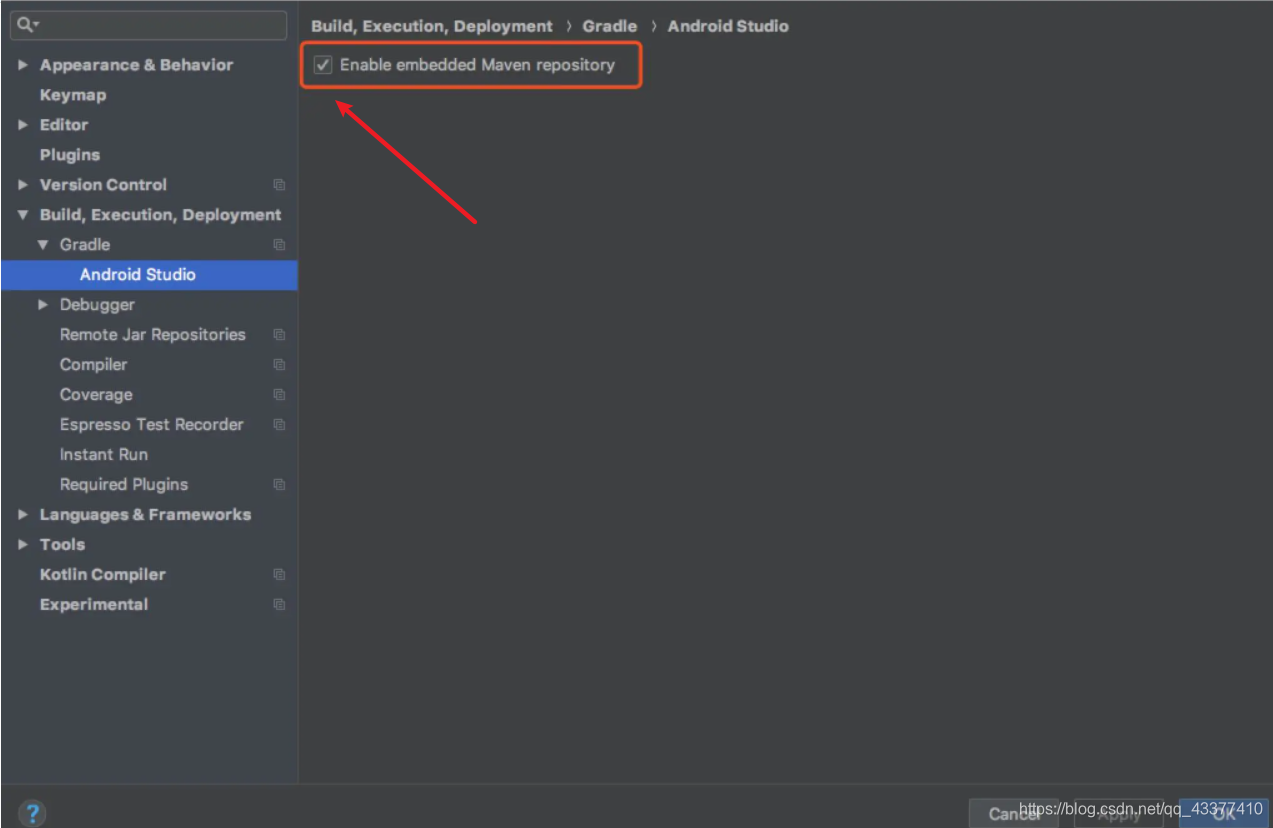This screenshot has height=828, width=1273.
Task: Click project-level icon beside Version Control
Action: point(279,185)
